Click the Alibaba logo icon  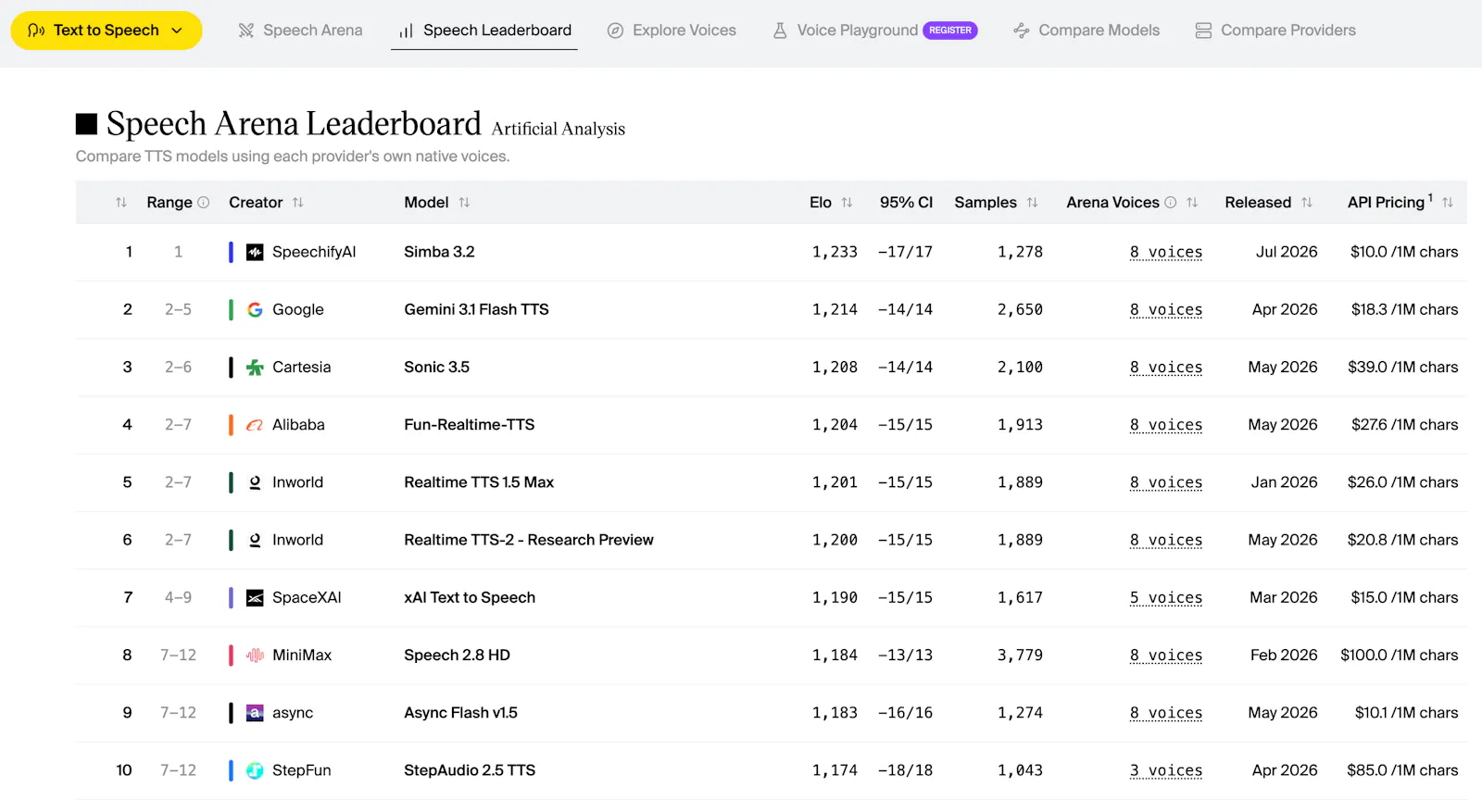(x=255, y=425)
